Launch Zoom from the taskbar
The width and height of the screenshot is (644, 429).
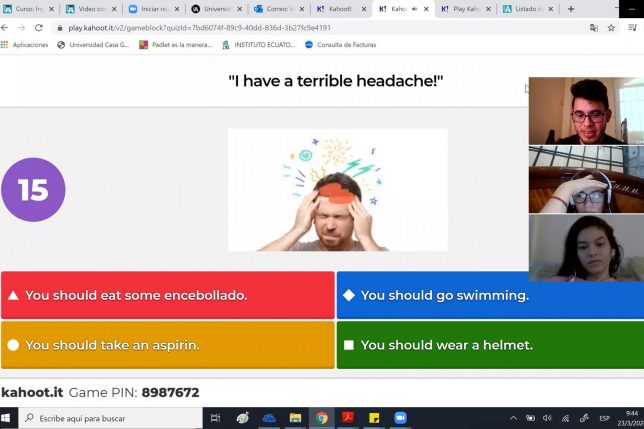tap(401, 418)
